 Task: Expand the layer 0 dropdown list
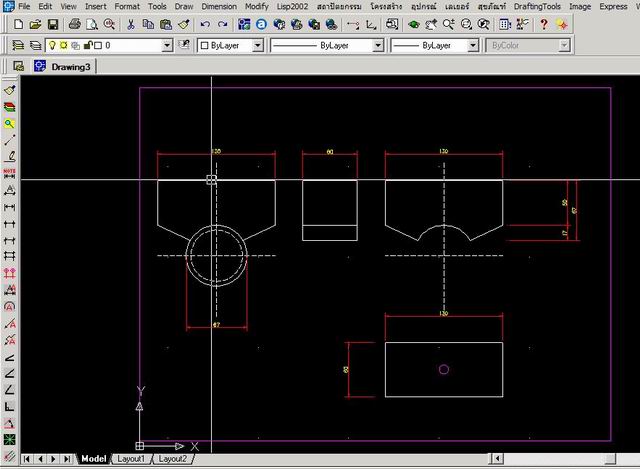click(166, 46)
